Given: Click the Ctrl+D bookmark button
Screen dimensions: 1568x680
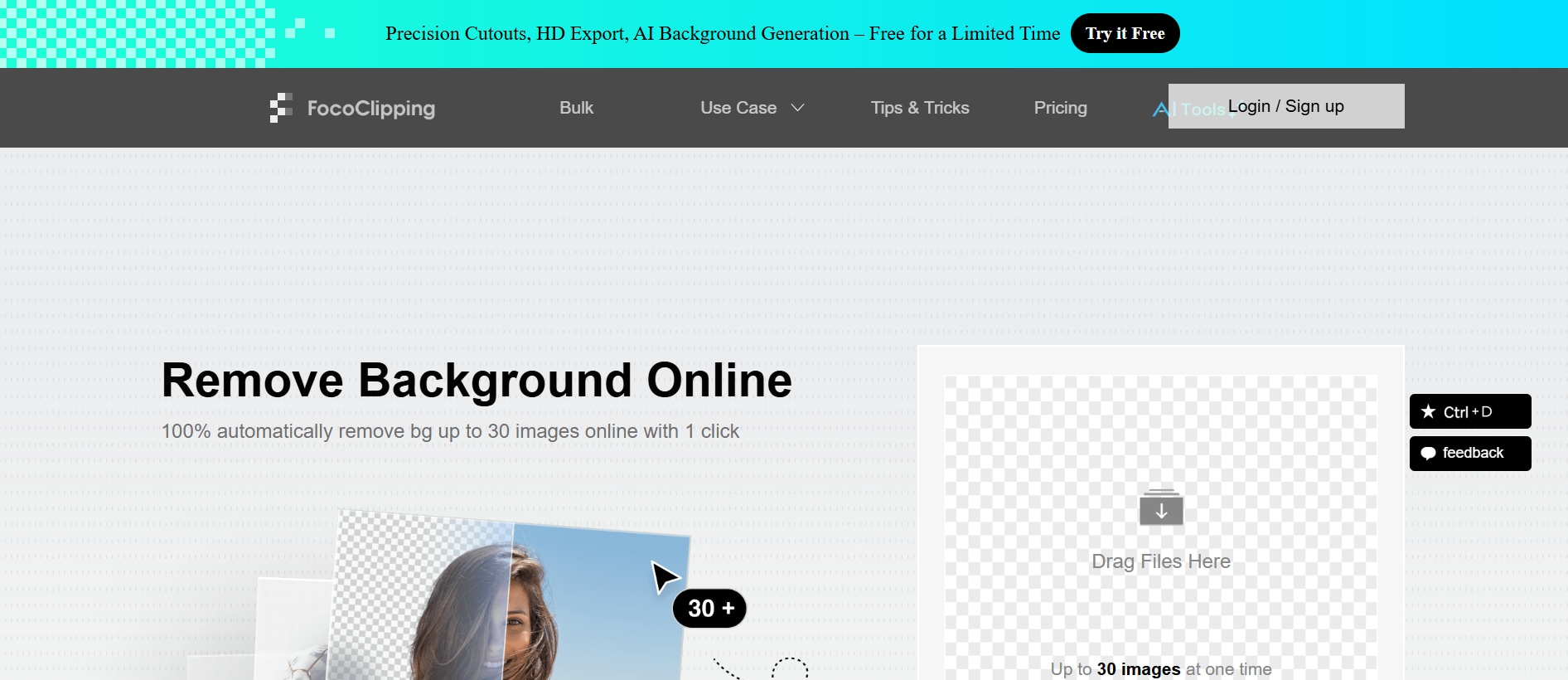Looking at the screenshot, I should point(1470,411).
